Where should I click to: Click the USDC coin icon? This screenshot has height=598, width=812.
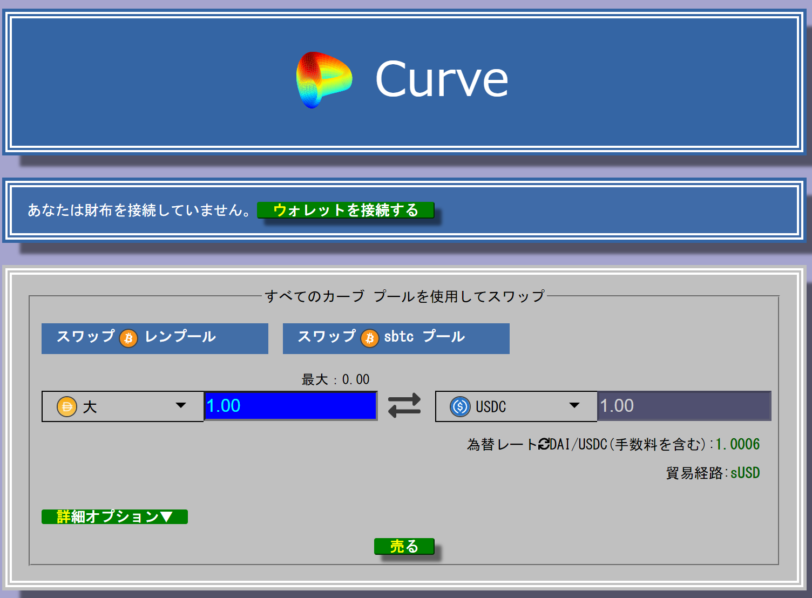(460, 407)
